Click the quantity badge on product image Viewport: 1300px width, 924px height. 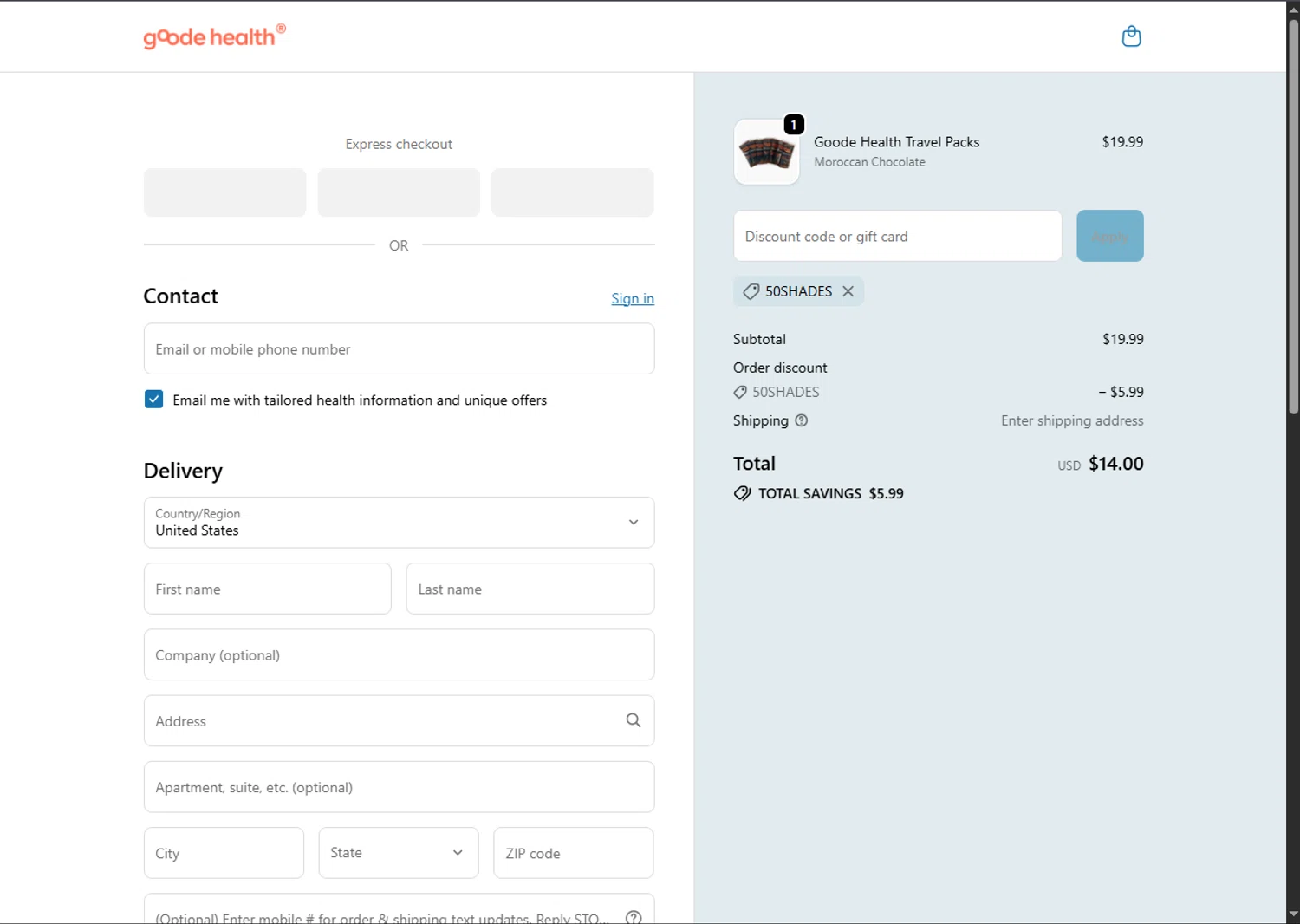(794, 125)
